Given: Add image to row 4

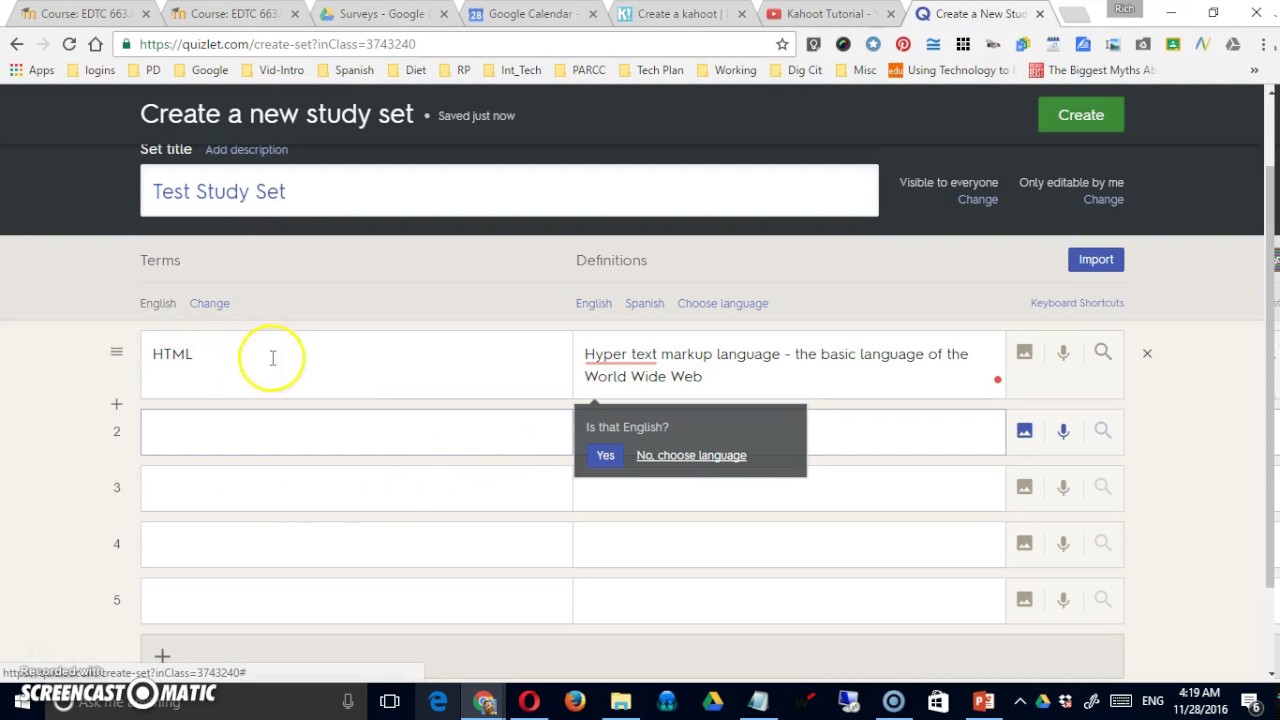Looking at the screenshot, I should pos(1024,543).
